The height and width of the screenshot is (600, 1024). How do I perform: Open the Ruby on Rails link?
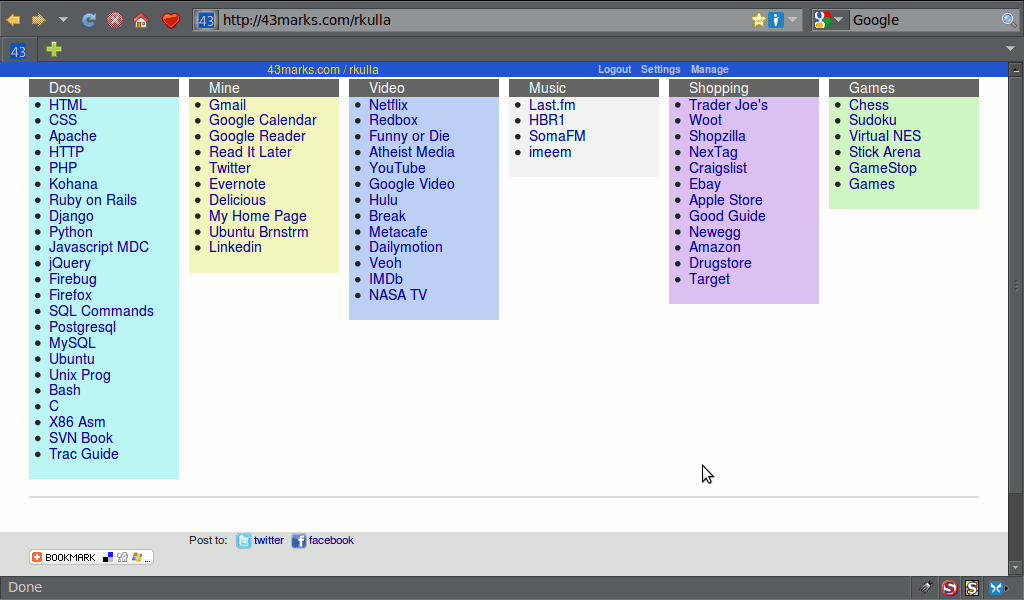pos(93,200)
